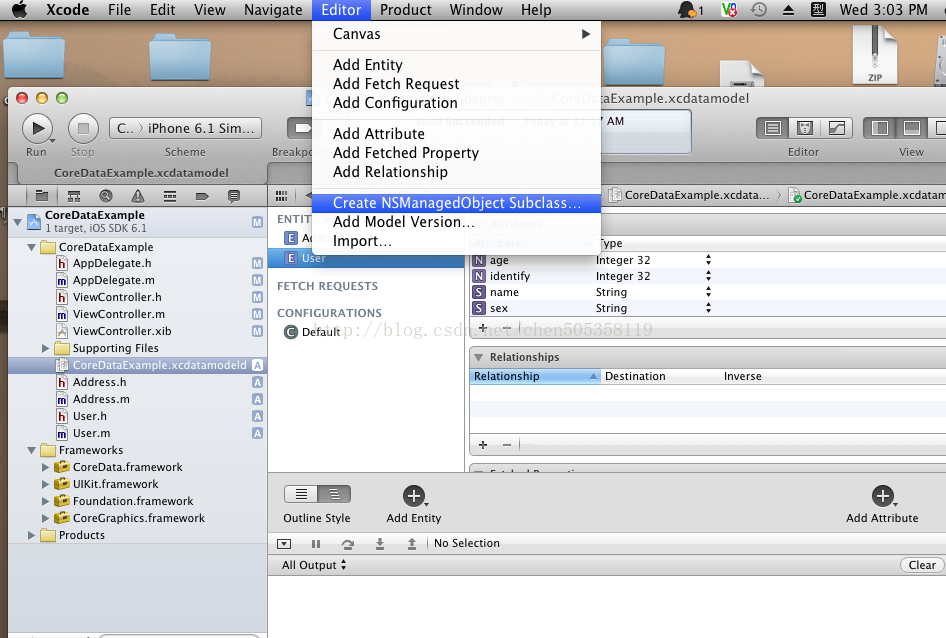Select the Default configuration
The width and height of the screenshot is (946, 638).
(313, 332)
